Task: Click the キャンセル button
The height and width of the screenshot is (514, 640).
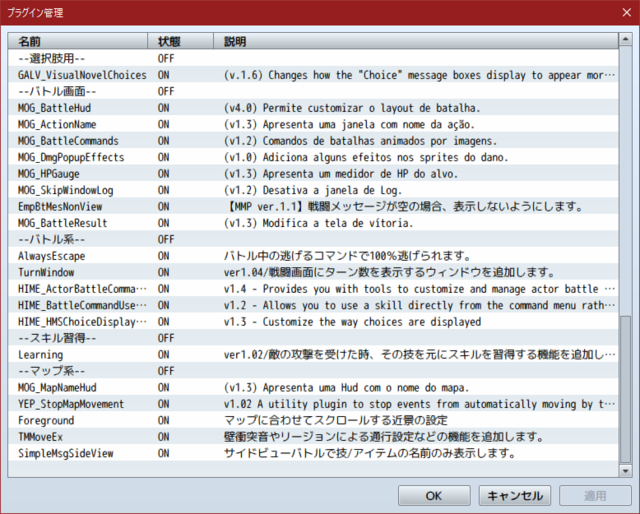Action: pyautogui.click(x=515, y=496)
